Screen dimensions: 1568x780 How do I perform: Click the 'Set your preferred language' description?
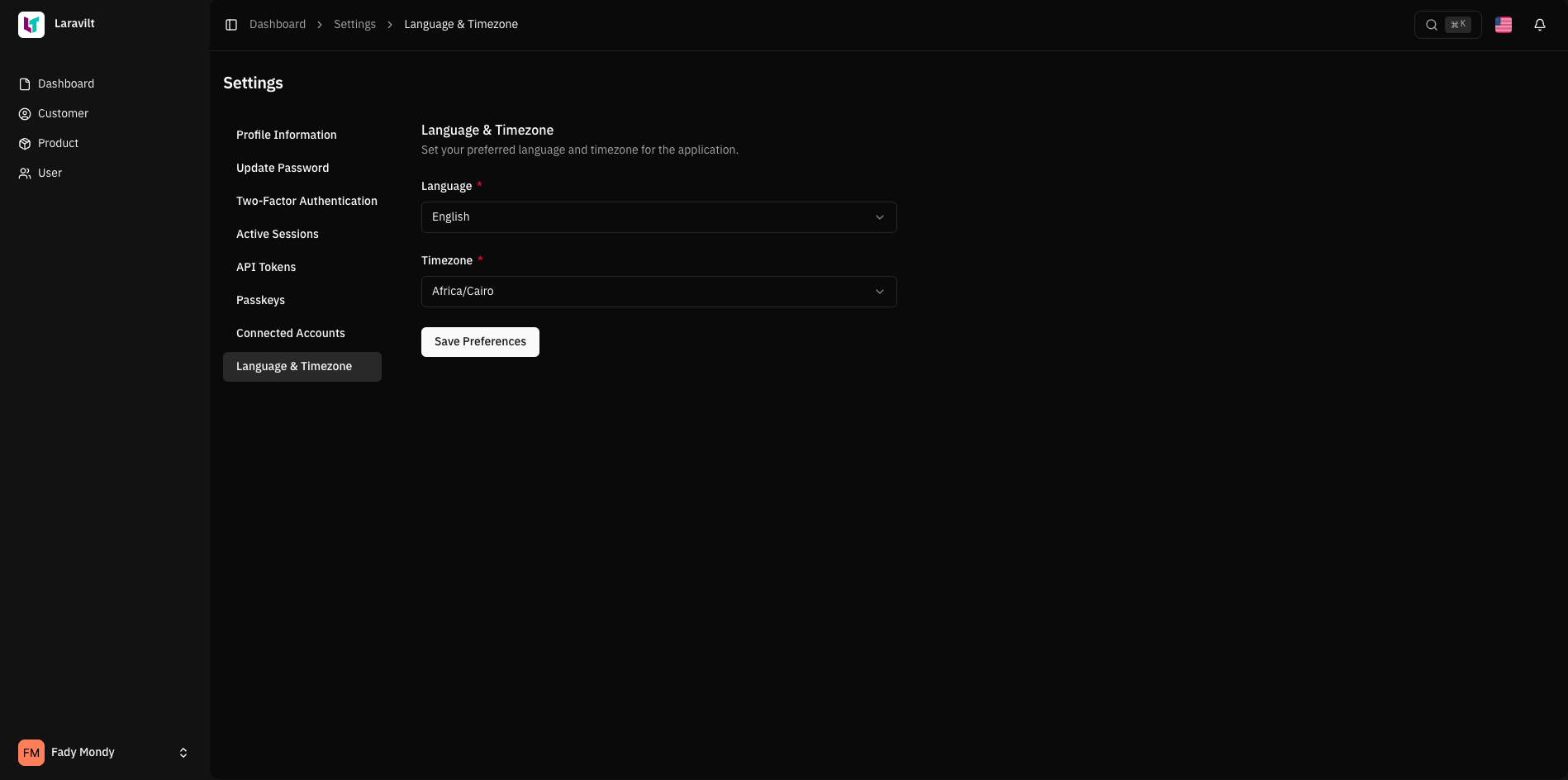(580, 150)
